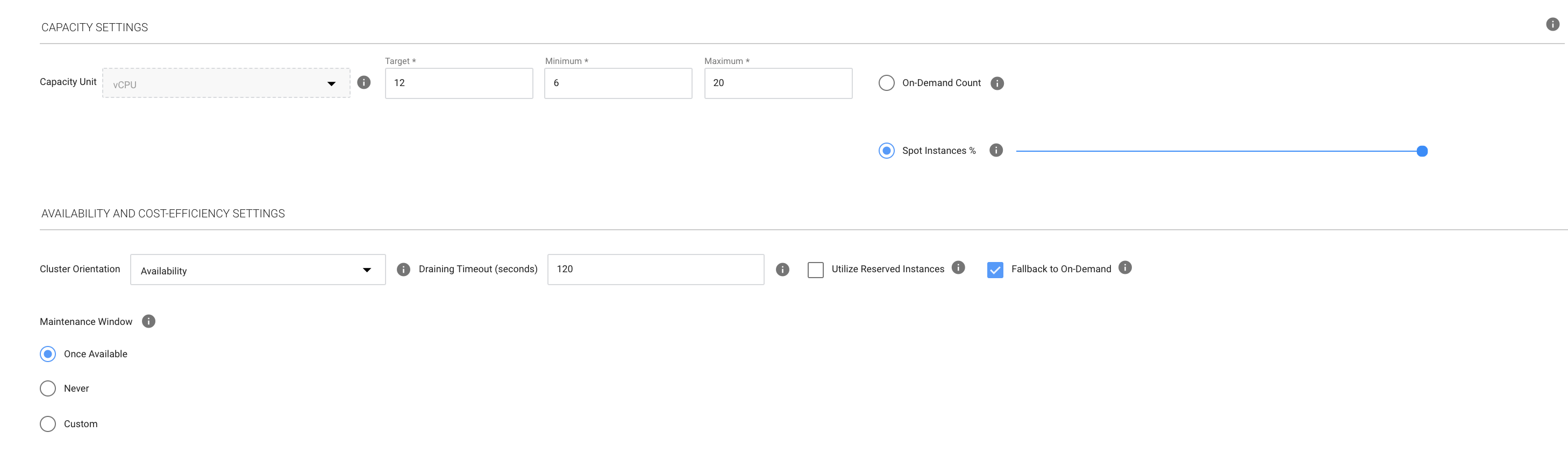The height and width of the screenshot is (453, 1568).
Task: Click the Spot Instances percentage slider handle
Action: 1422,151
